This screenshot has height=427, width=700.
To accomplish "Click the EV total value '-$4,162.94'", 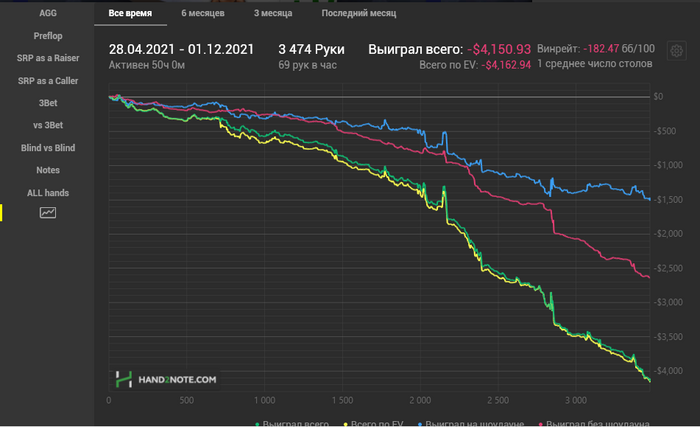I will pyautogui.click(x=506, y=65).
